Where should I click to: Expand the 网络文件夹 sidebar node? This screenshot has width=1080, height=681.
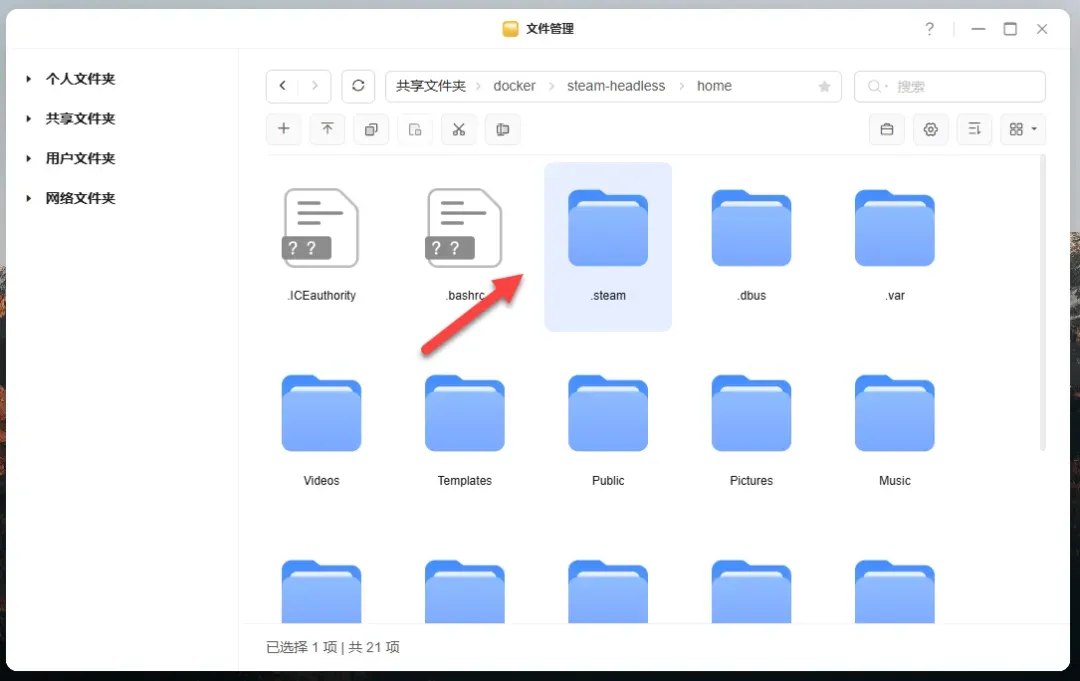pyautogui.click(x=30, y=199)
